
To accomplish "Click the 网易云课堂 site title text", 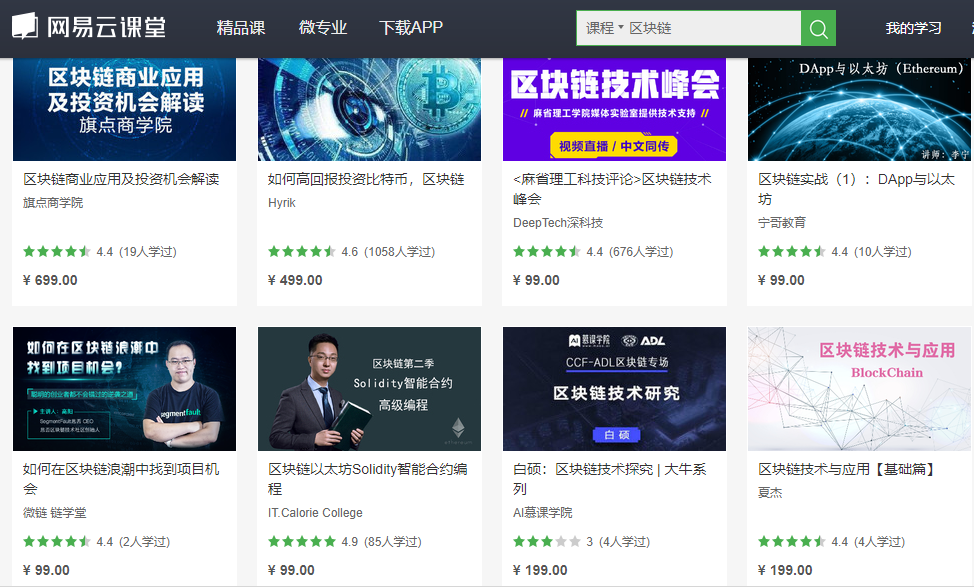I will [x=107, y=27].
